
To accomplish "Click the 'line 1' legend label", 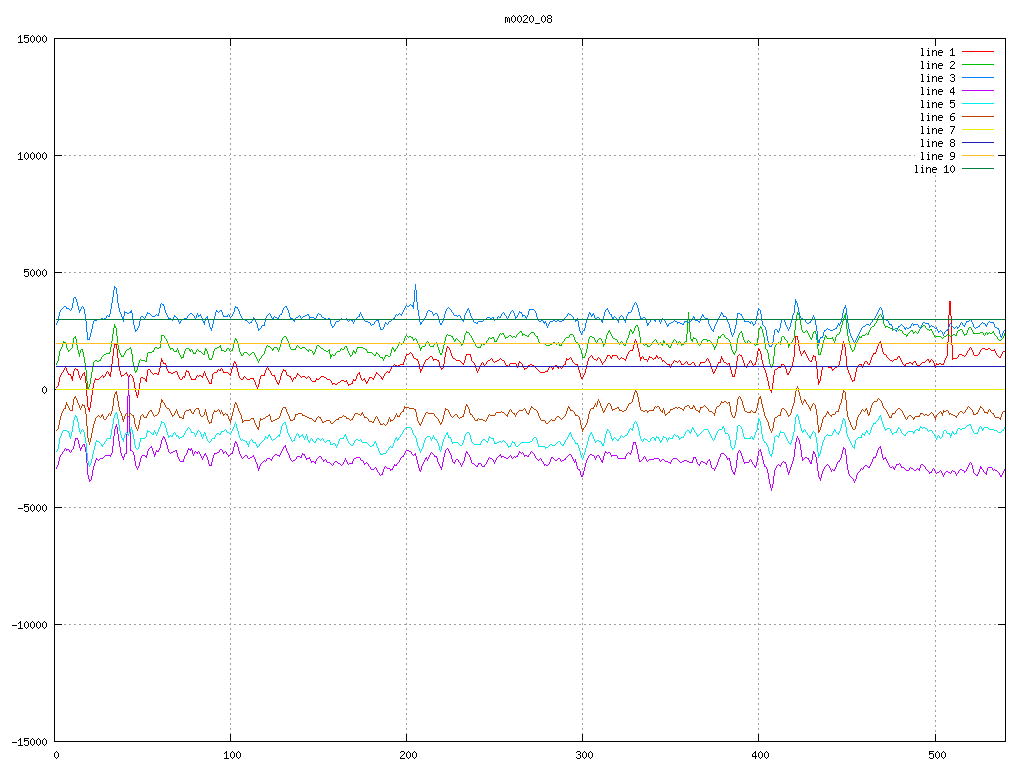I will 937,52.
